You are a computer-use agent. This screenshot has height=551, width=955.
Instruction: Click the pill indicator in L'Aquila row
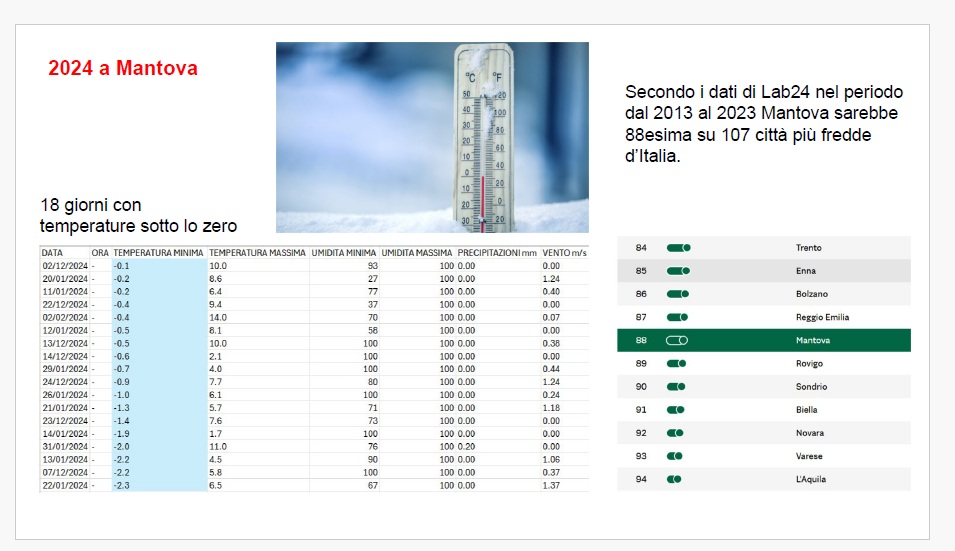point(674,480)
